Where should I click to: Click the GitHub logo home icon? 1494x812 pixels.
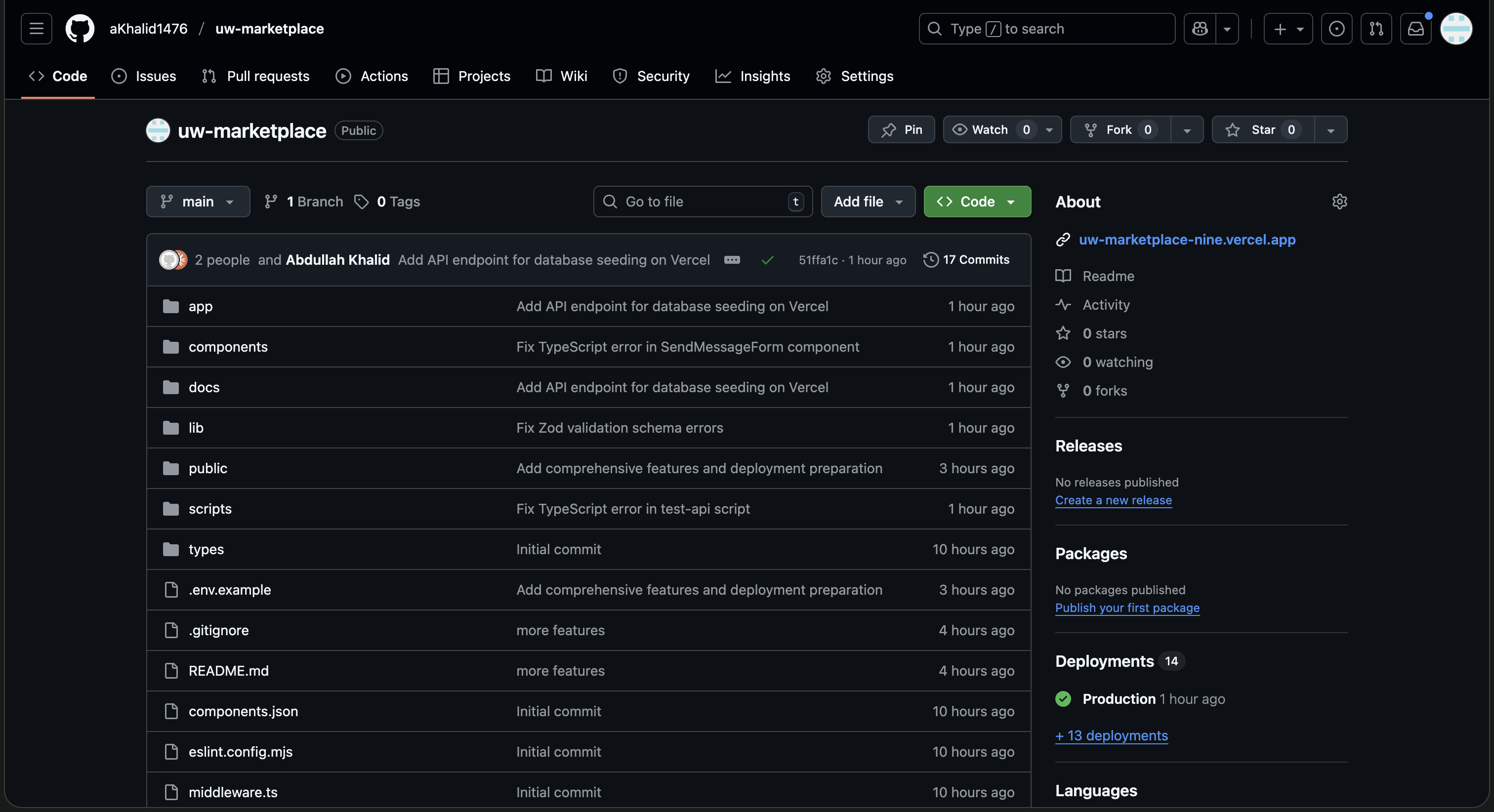(80, 29)
